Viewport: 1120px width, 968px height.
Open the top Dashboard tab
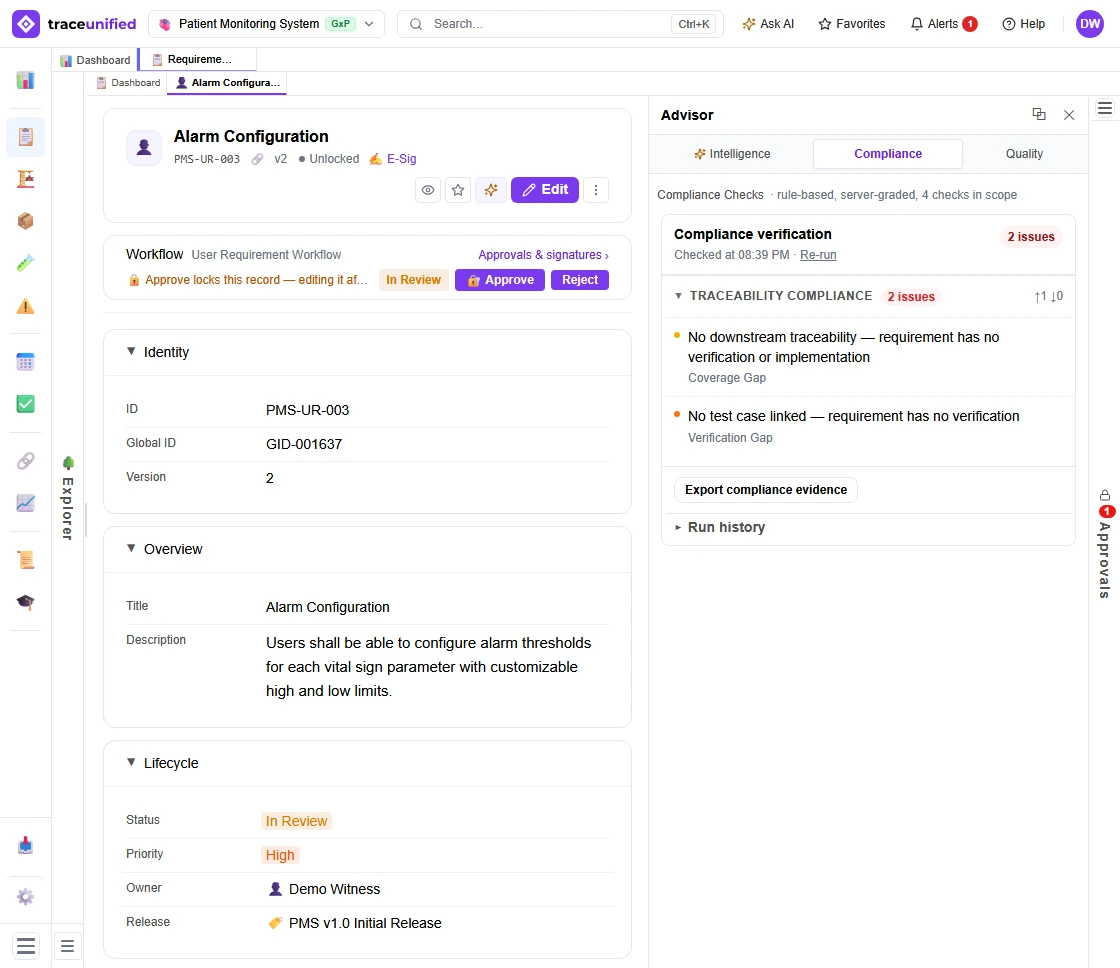[96, 60]
